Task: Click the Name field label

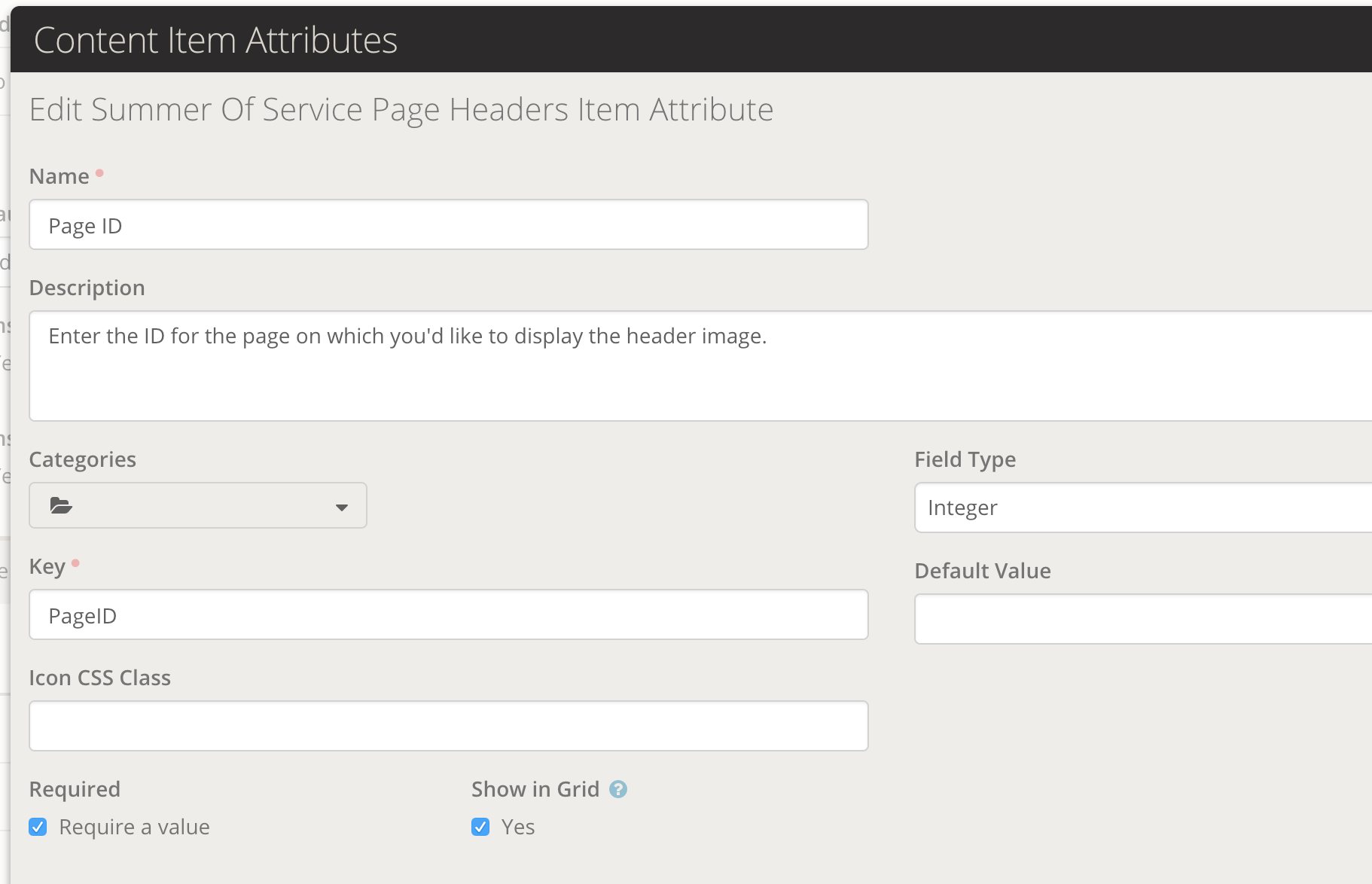Action: pyautogui.click(x=59, y=176)
